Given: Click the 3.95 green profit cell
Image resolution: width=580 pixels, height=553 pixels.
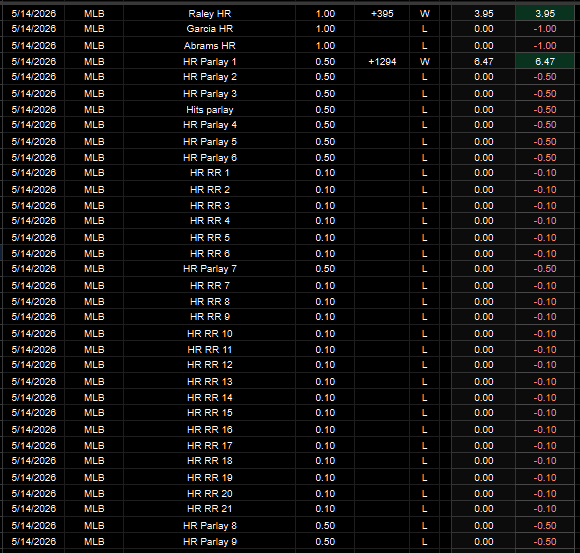Looking at the screenshot, I should point(545,14).
